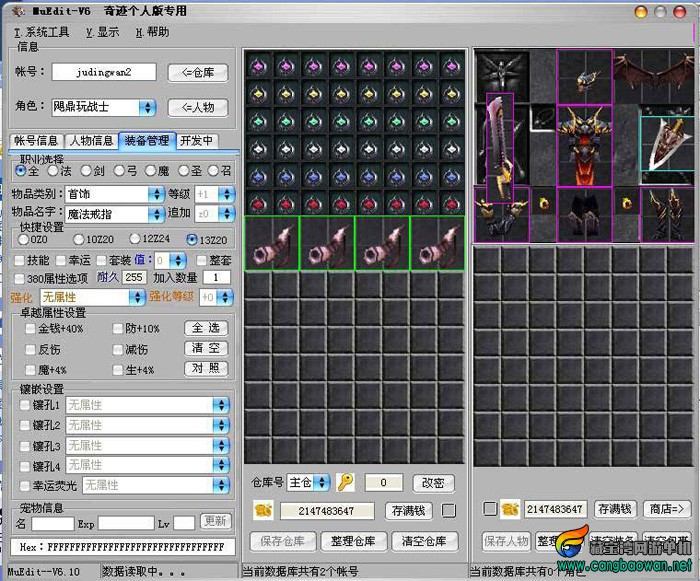Select the 全 class radio button
700x581 pixels.
(x=21, y=171)
